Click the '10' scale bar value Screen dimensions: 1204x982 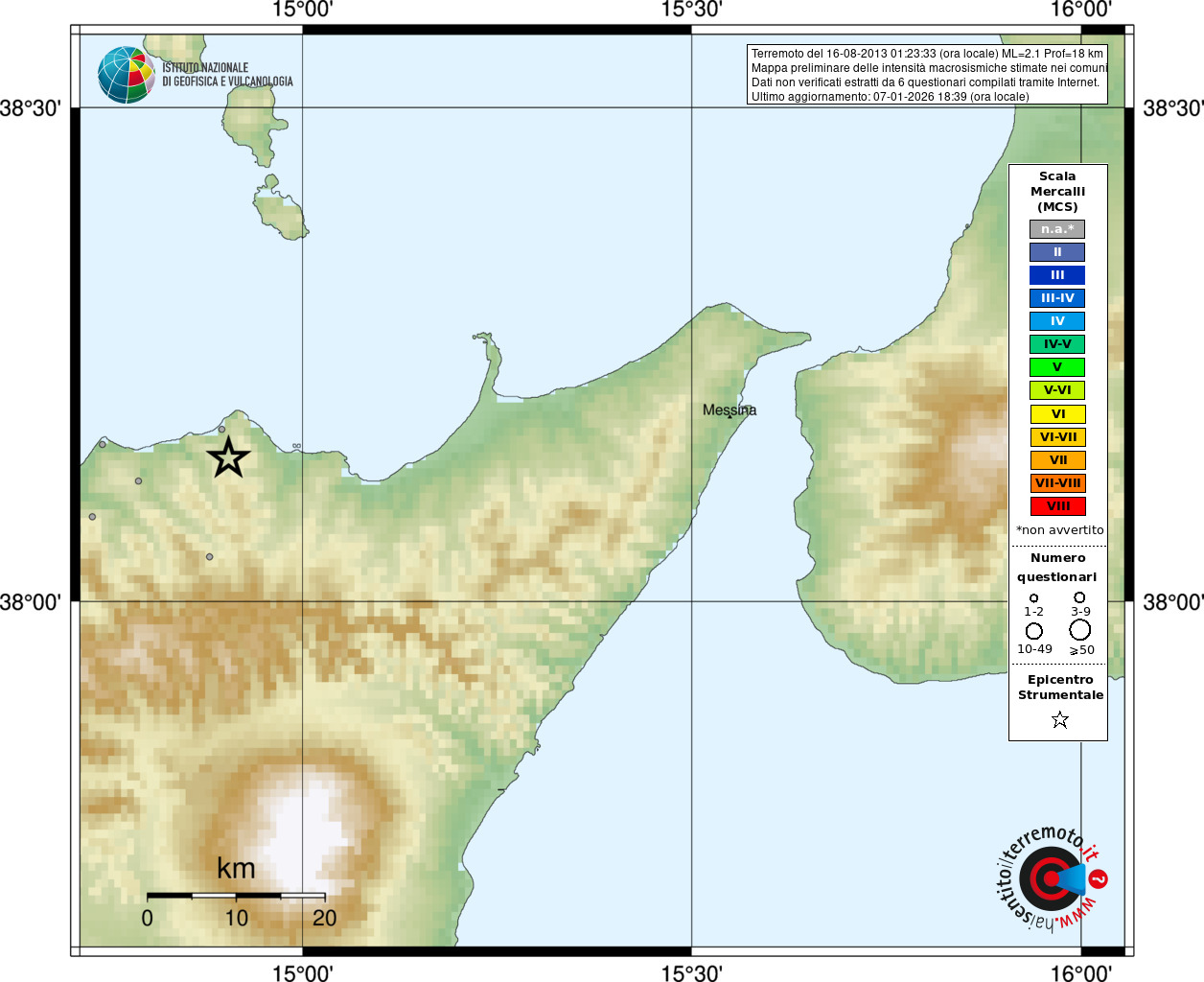[237, 918]
